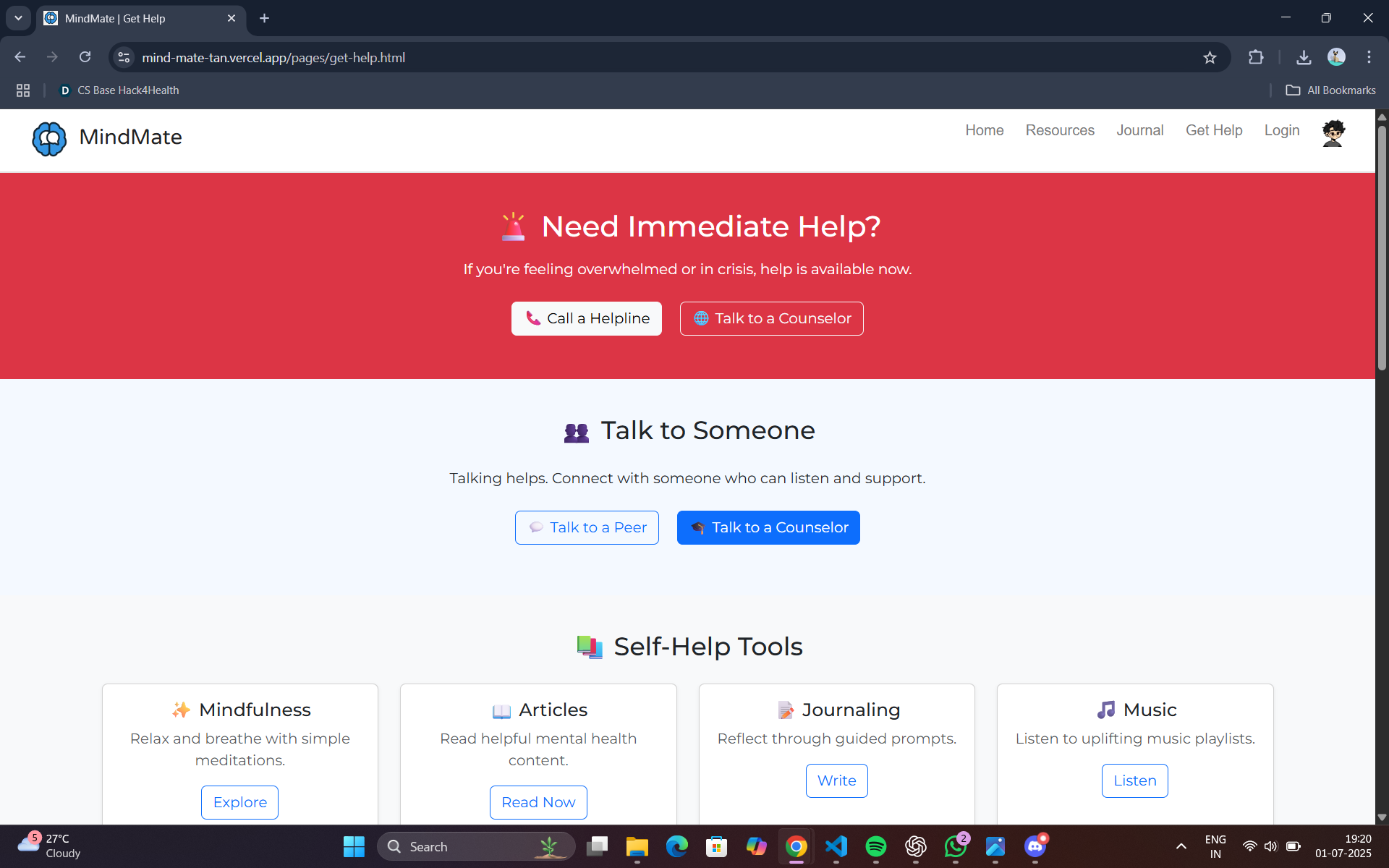The width and height of the screenshot is (1389, 868).
Task: Open the CS Base Hack4Health bookmark
Action: pos(119,90)
